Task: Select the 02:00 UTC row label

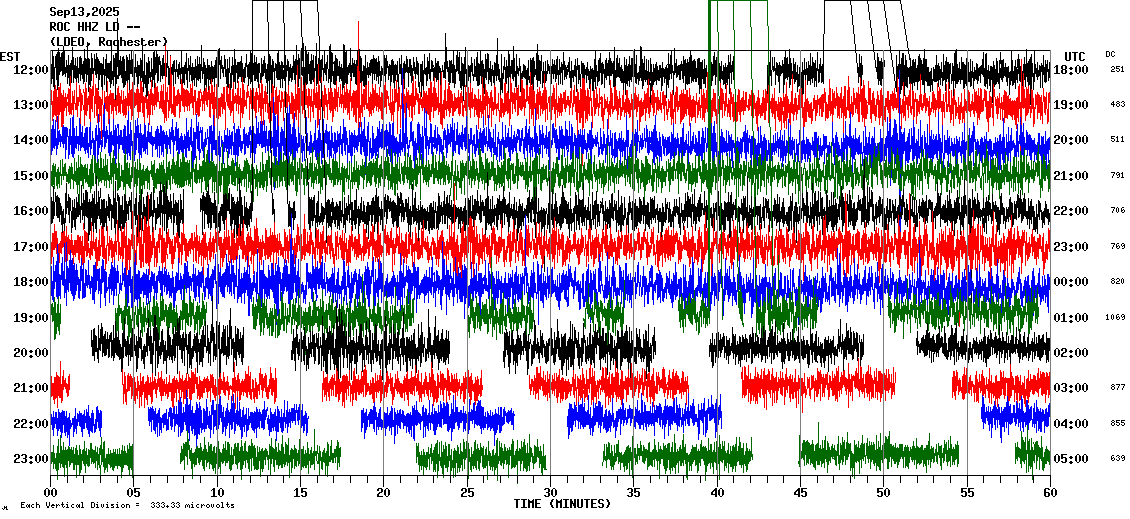Action: pyautogui.click(x=1071, y=353)
